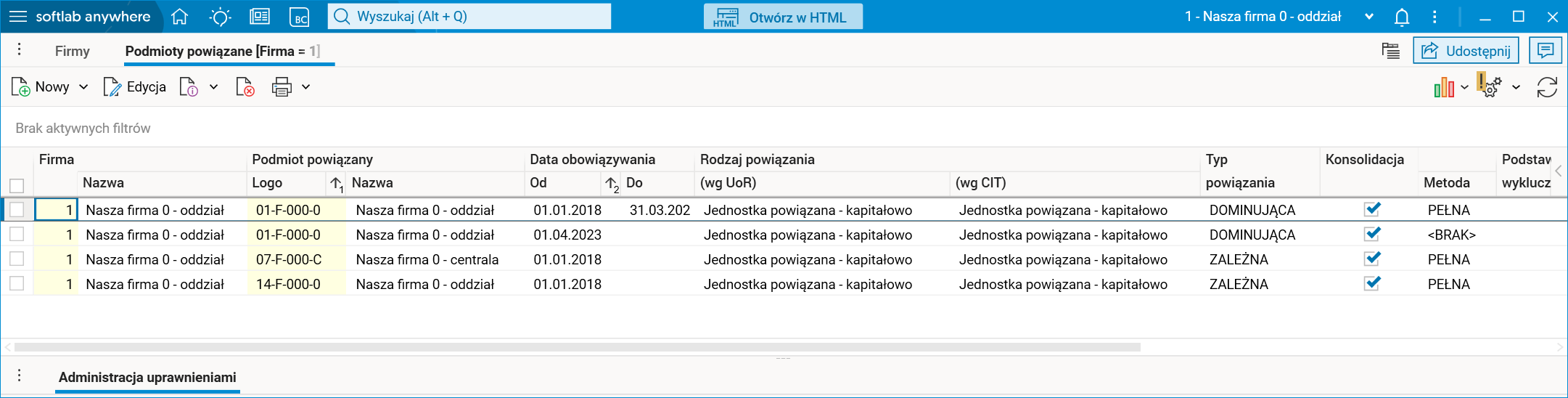
Task: Refresh the list with the refresh icon
Action: coord(1547,87)
